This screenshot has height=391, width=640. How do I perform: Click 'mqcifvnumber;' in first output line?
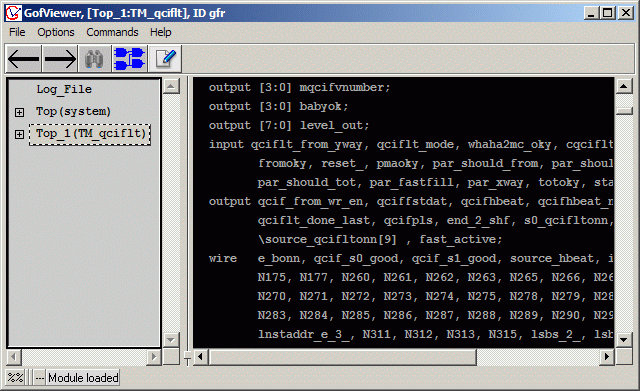coord(345,88)
